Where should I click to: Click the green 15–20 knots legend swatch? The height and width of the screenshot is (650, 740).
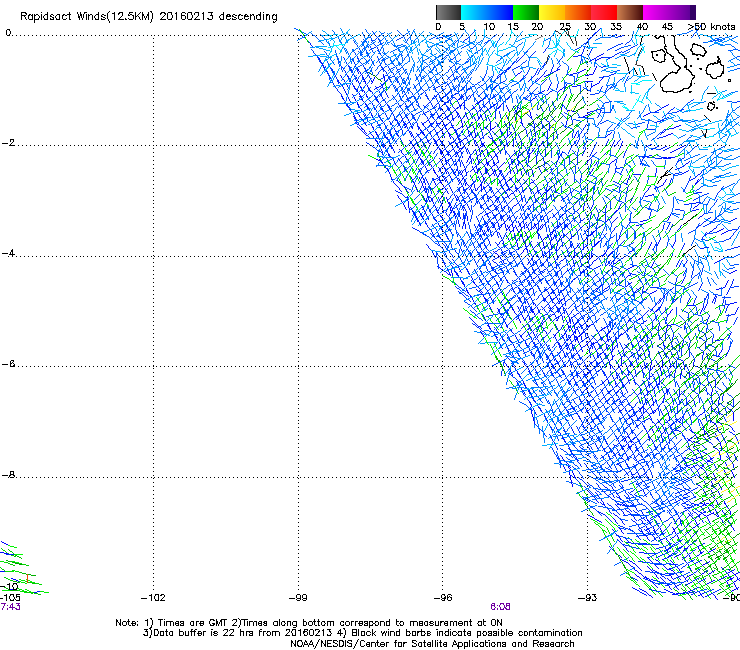(x=526, y=12)
